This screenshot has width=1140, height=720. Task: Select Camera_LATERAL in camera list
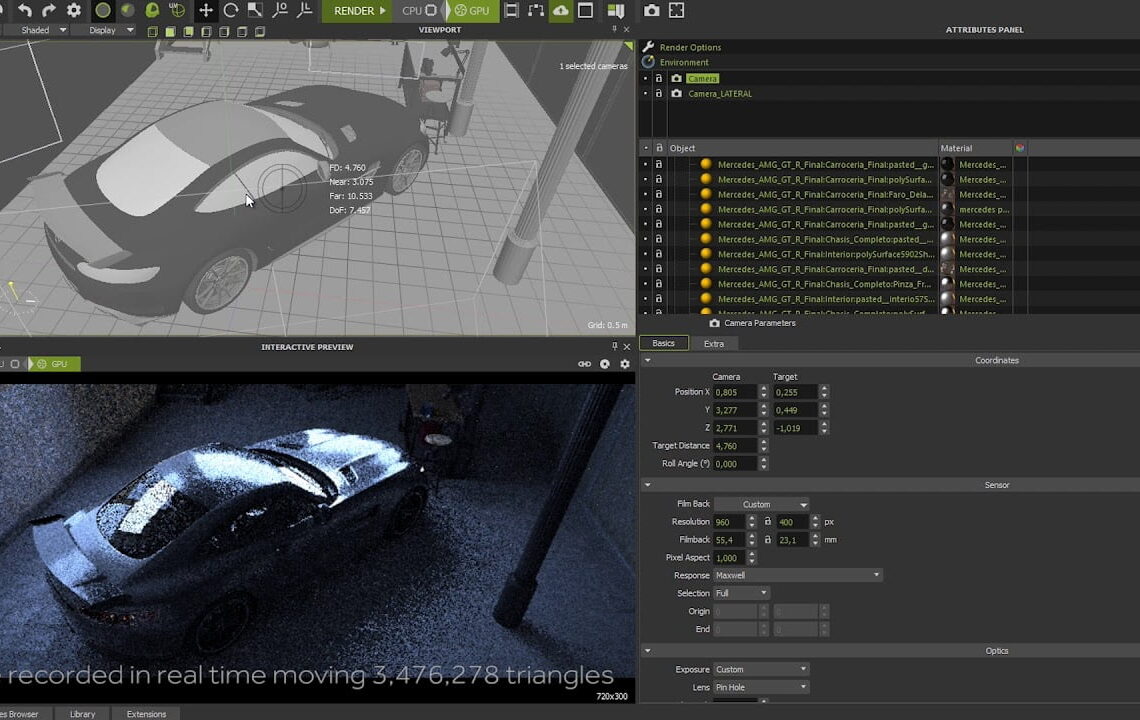coord(720,94)
